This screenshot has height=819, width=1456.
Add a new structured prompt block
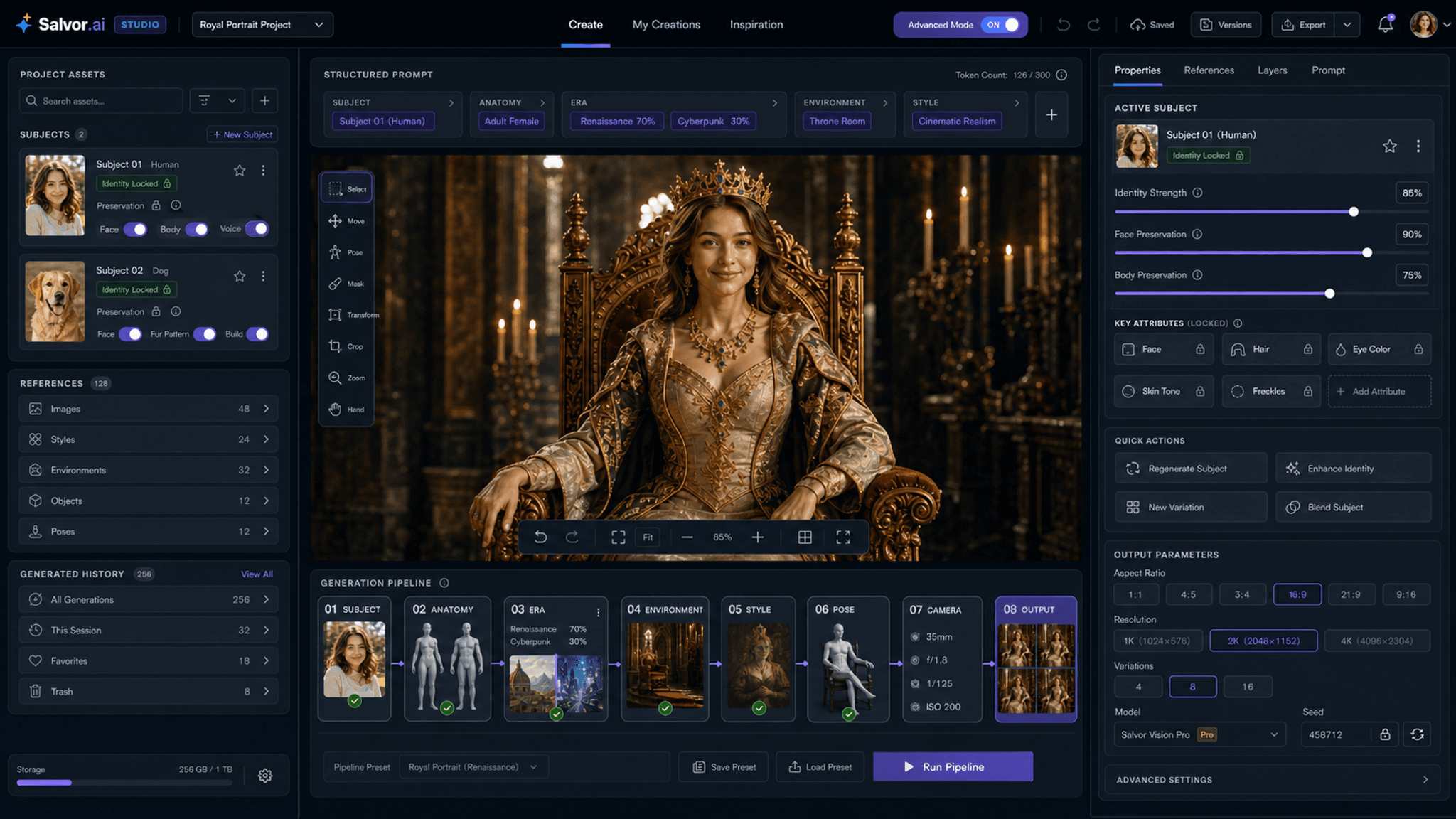click(x=1051, y=114)
